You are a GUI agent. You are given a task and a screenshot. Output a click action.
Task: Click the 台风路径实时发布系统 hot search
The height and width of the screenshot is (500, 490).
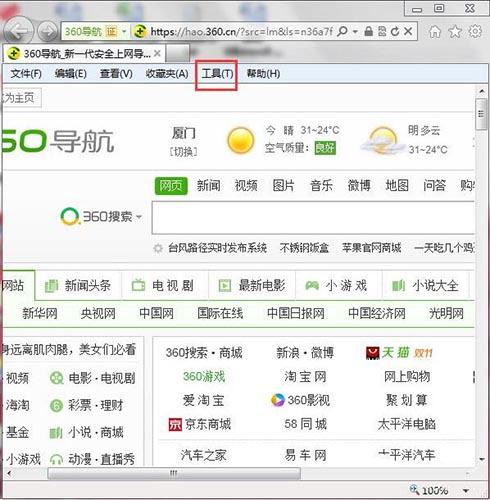coord(217,248)
